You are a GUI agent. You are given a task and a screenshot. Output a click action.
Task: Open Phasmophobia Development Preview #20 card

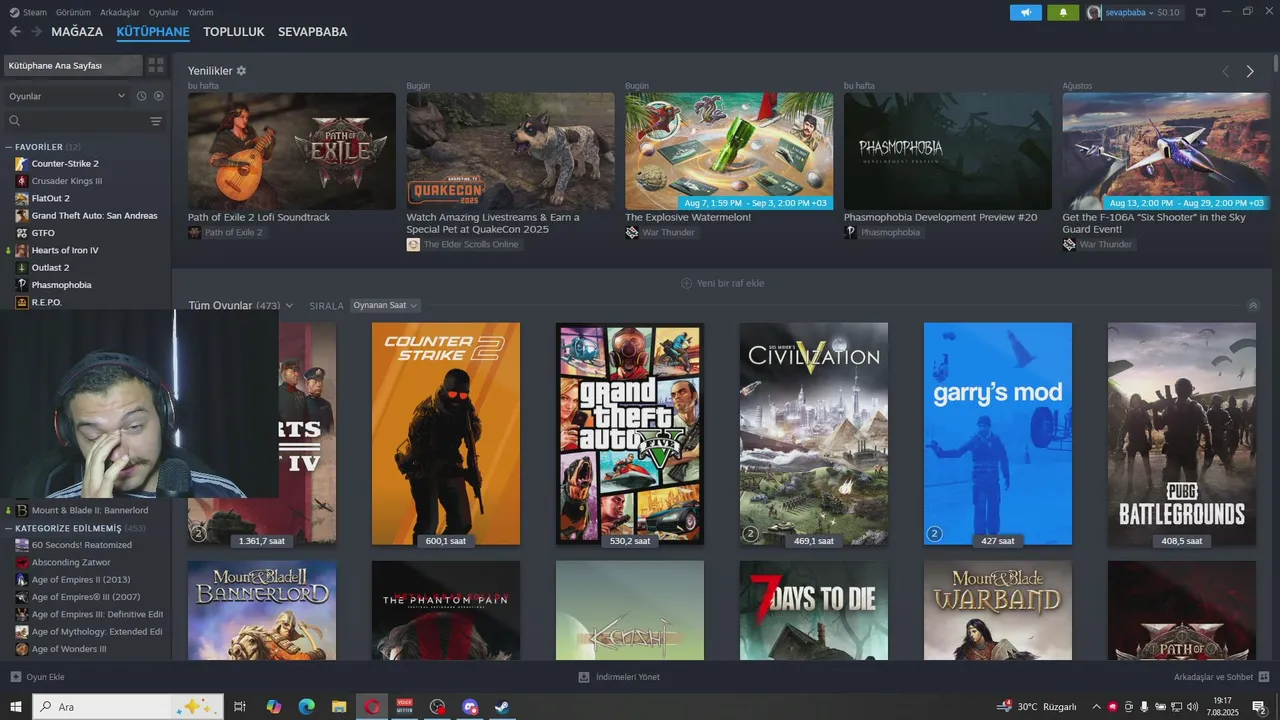coord(948,151)
